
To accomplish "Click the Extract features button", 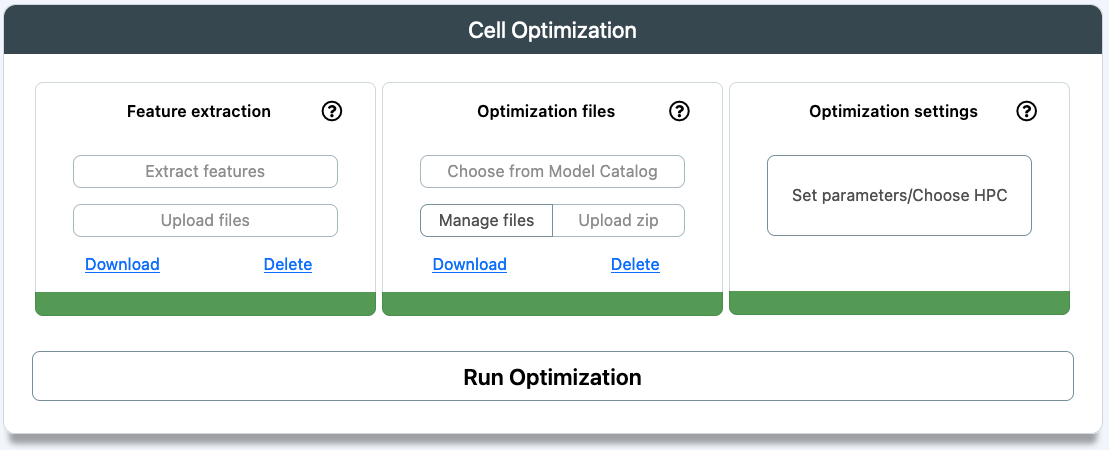I will coord(205,171).
